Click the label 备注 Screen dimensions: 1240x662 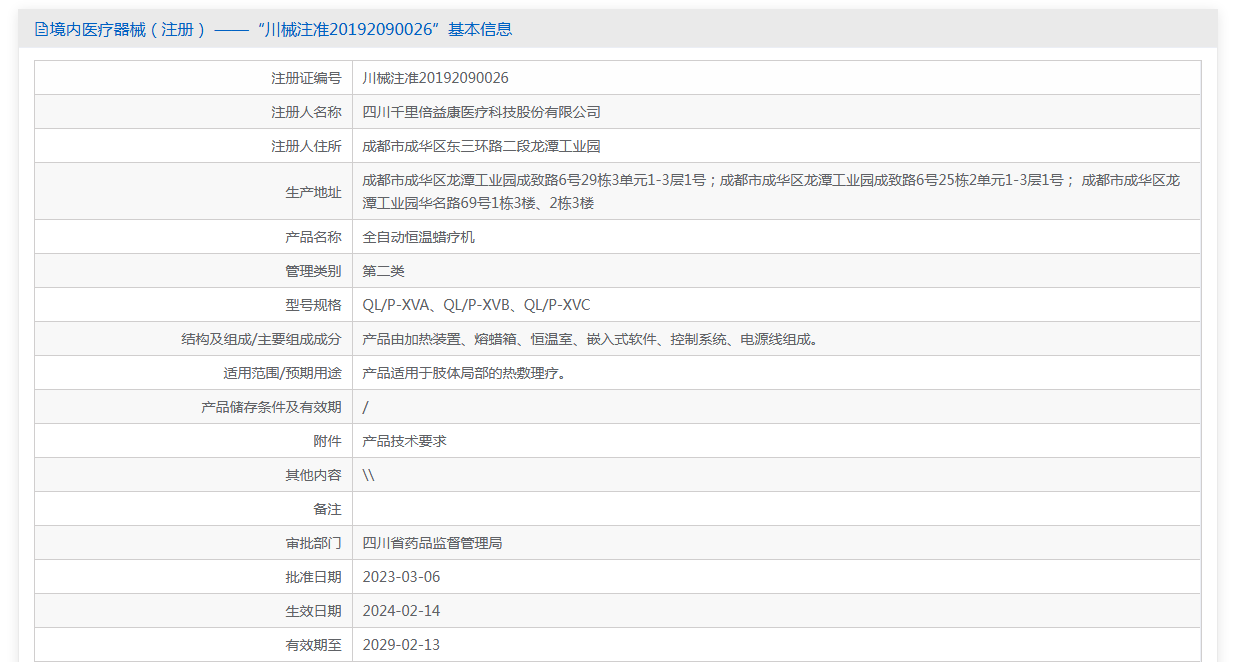click(327, 509)
